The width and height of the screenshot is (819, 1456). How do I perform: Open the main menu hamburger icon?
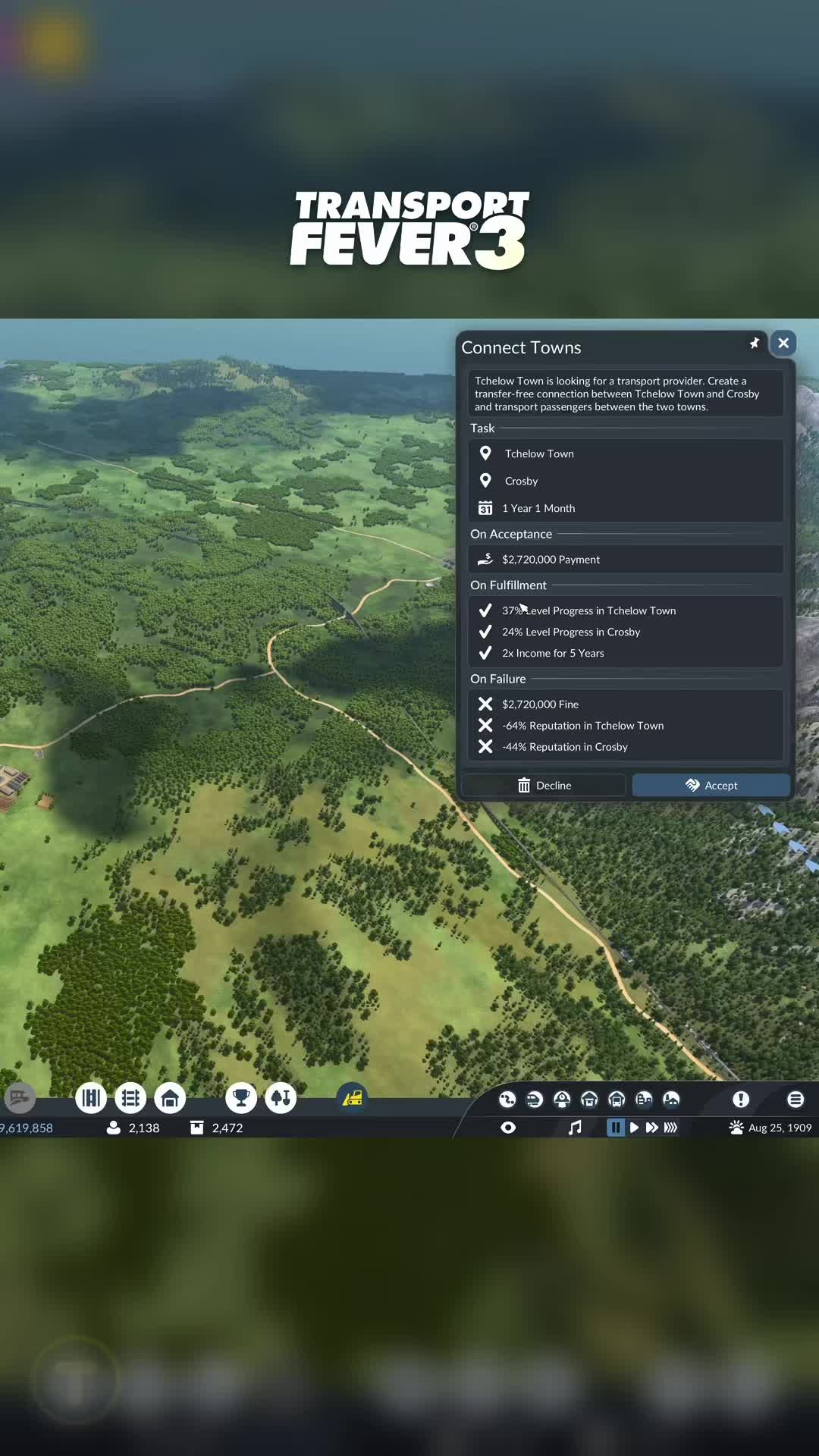(795, 1099)
